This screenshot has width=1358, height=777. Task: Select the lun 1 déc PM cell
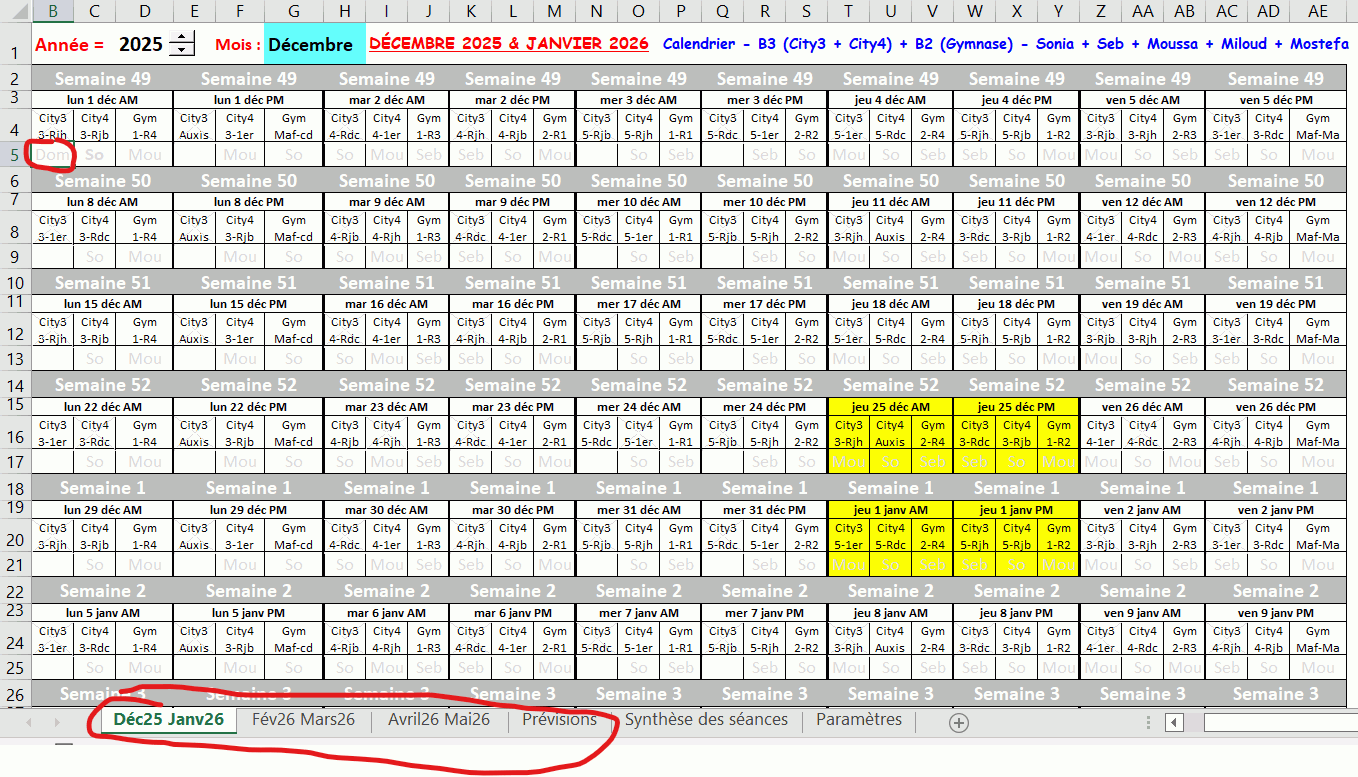coord(248,100)
